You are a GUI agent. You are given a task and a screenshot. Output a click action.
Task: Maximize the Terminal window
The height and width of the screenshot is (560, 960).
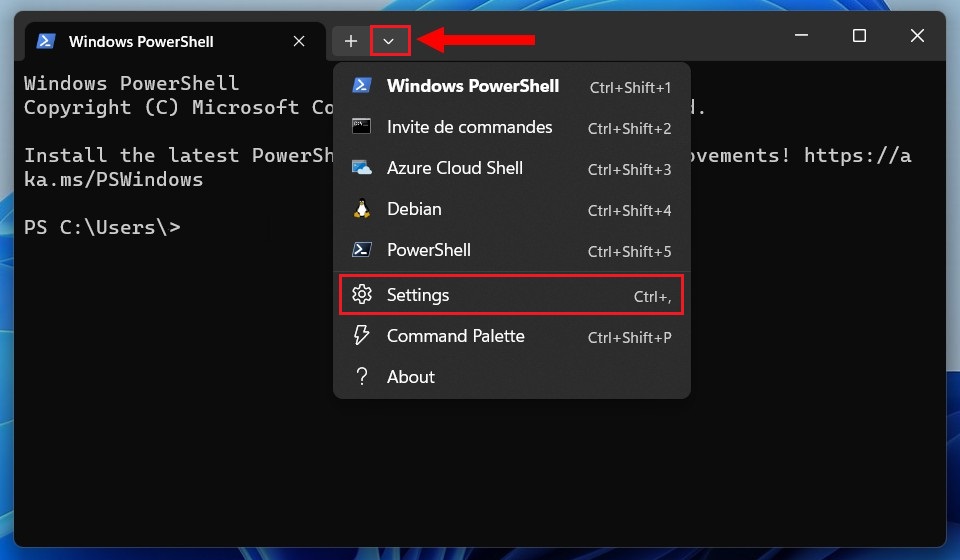click(859, 35)
